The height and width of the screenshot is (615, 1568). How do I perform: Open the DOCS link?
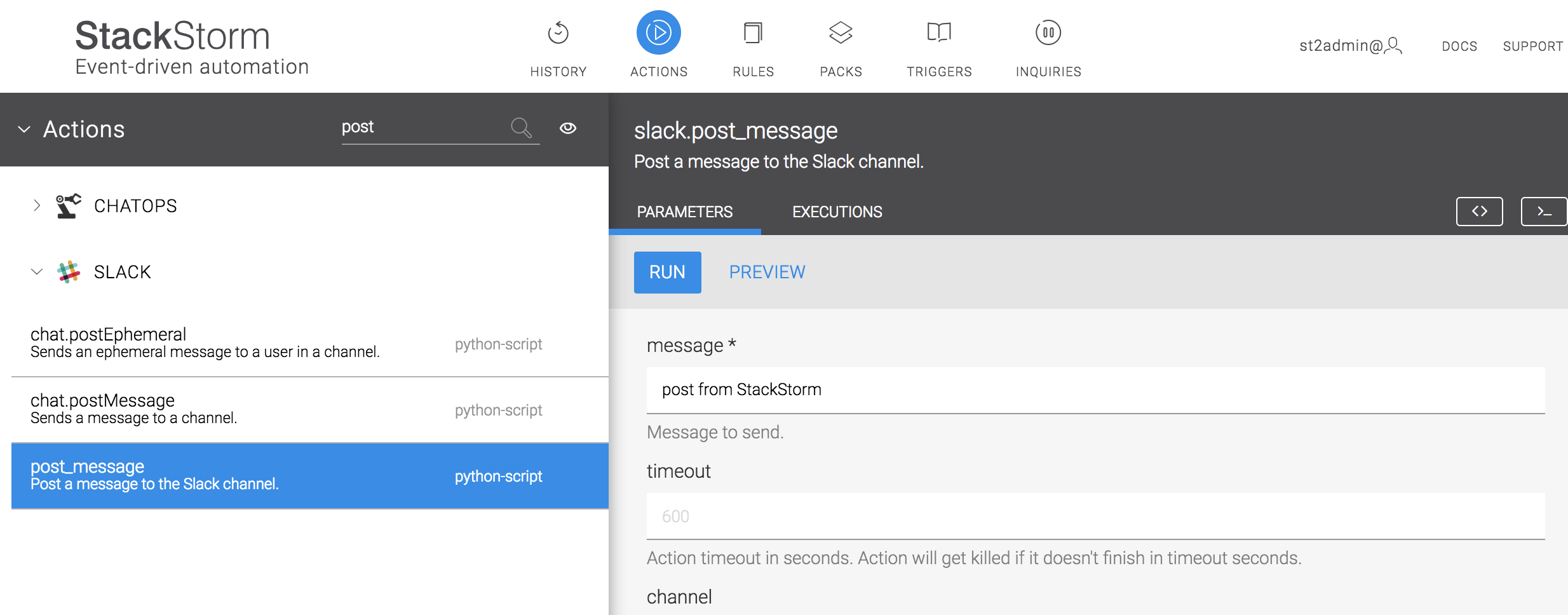(1459, 46)
